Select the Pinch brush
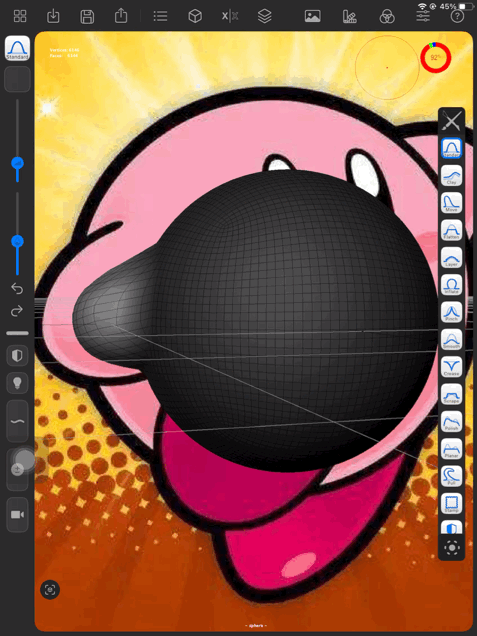This screenshot has height=636, width=477. (x=451, y=312)
